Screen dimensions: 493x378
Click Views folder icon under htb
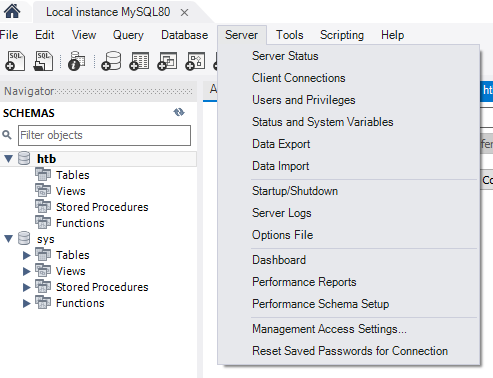43,190
